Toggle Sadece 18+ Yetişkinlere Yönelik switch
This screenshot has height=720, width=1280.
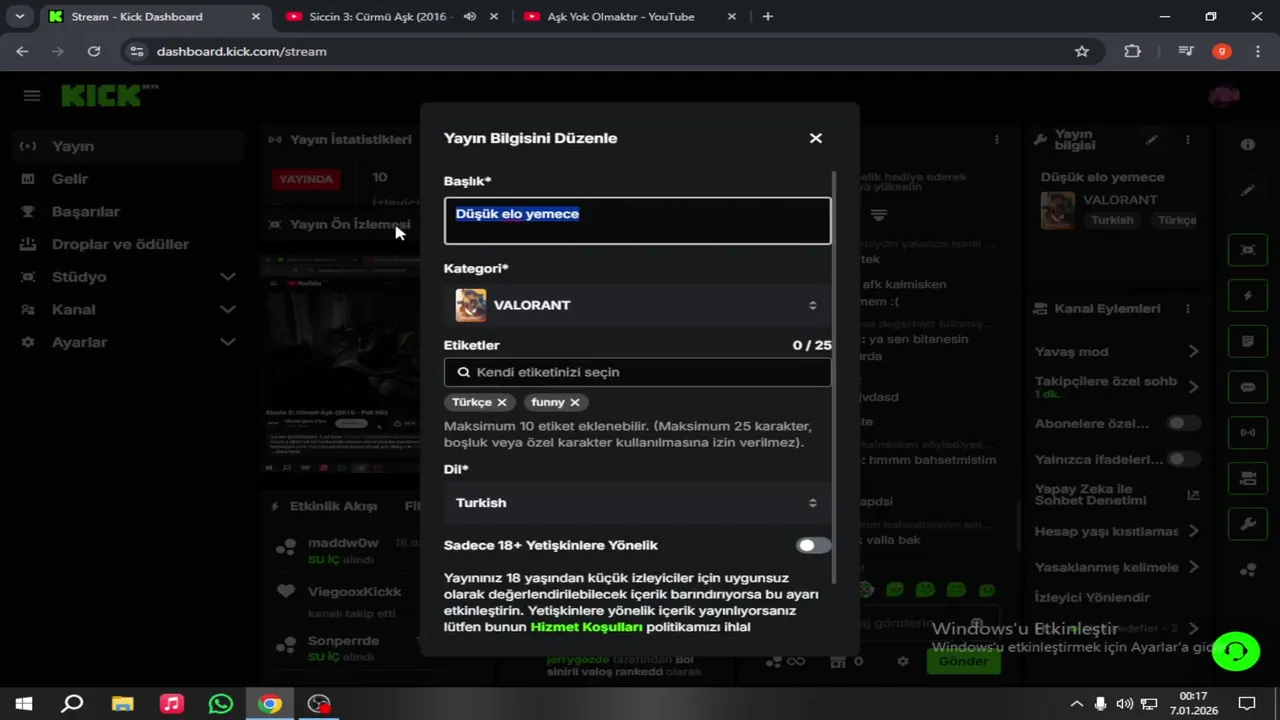813,545
